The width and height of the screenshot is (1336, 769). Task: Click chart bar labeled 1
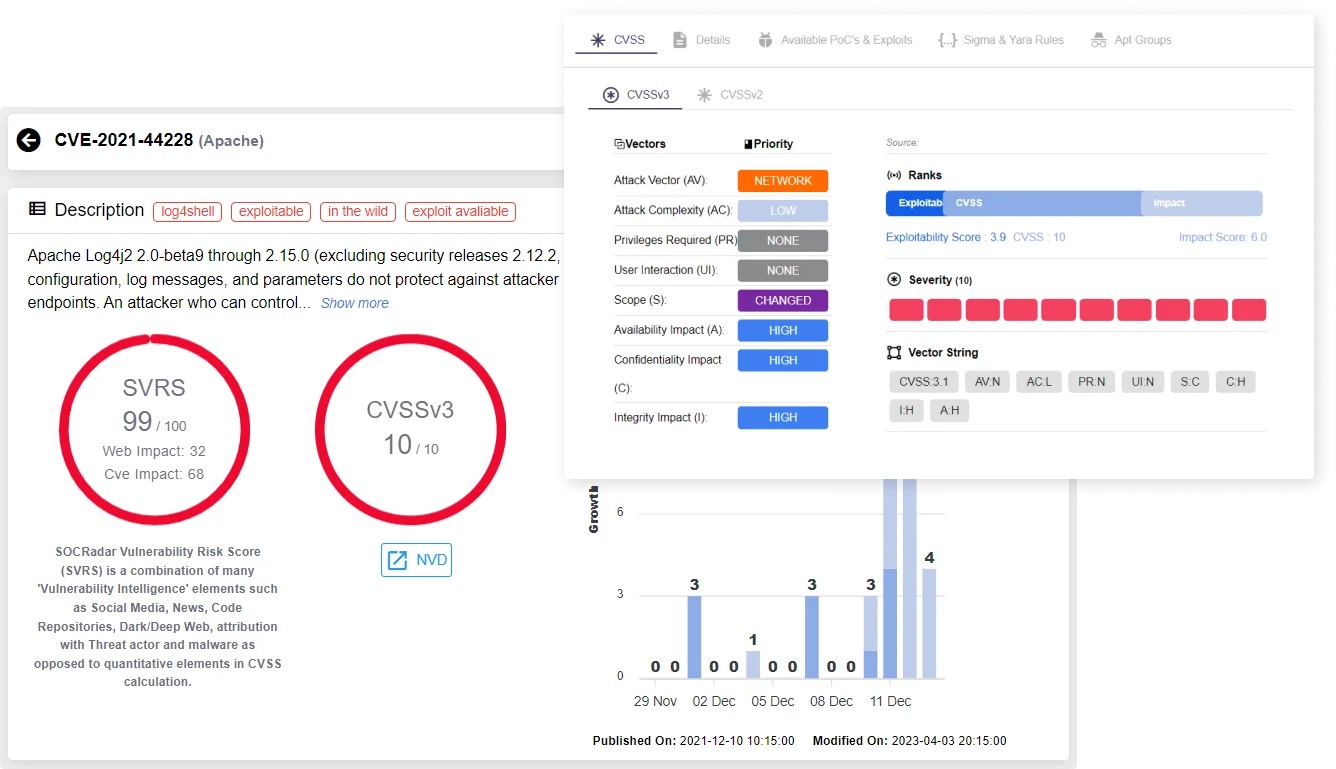[x=753, y=665]
